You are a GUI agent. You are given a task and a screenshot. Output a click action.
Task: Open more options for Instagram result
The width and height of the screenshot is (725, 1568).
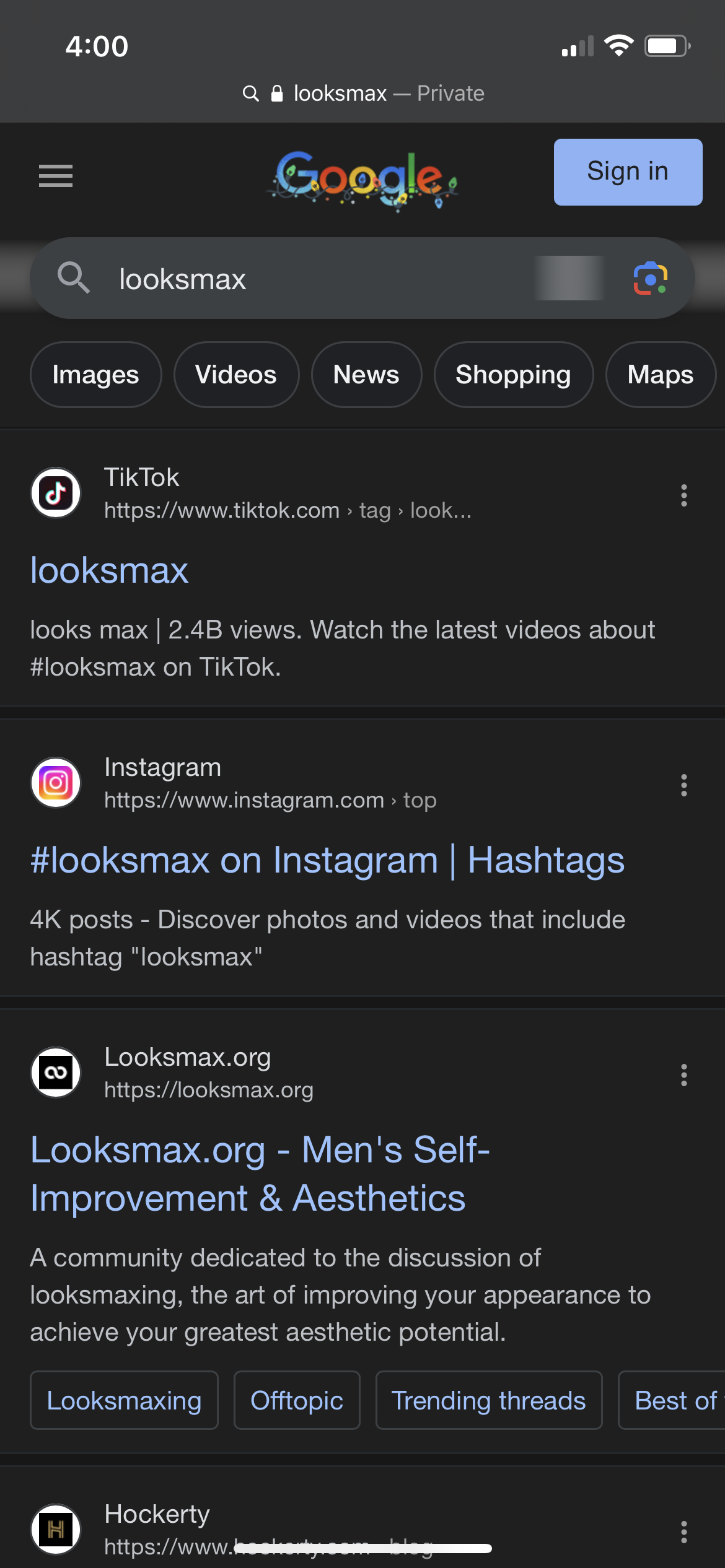coord(684,785)
